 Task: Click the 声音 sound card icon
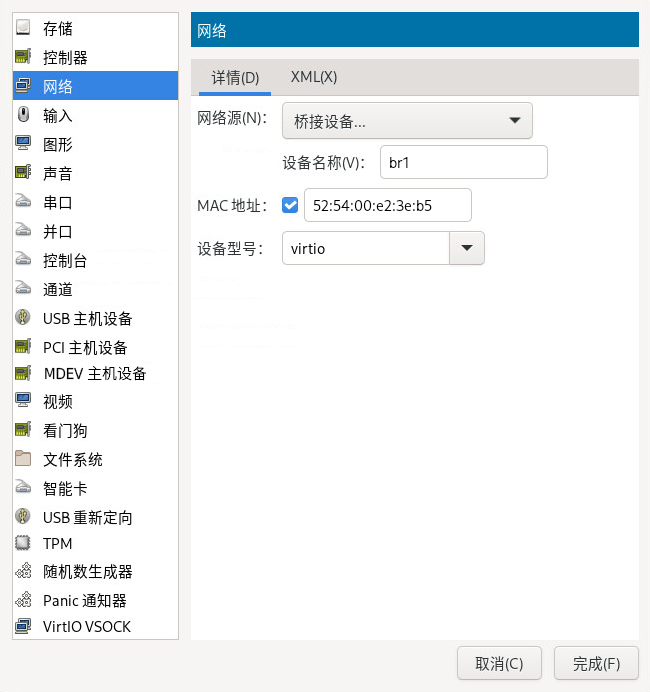24,173
